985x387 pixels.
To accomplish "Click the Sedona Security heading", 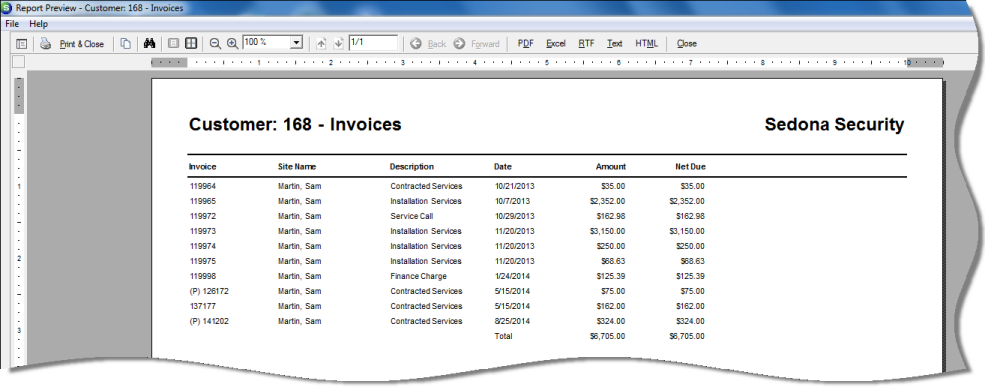I will pos(834,125).
